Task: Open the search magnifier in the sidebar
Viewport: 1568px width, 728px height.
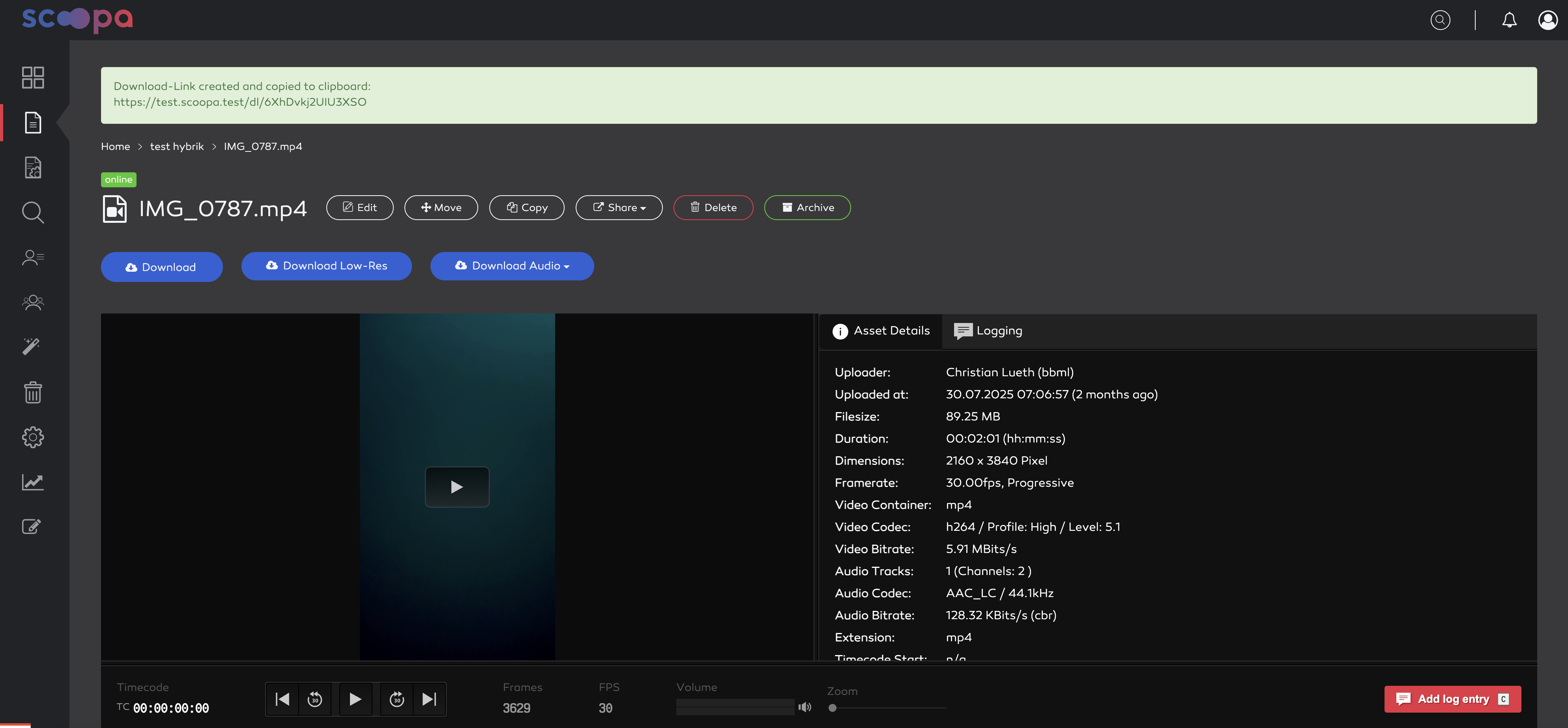Action: point(33,212)
